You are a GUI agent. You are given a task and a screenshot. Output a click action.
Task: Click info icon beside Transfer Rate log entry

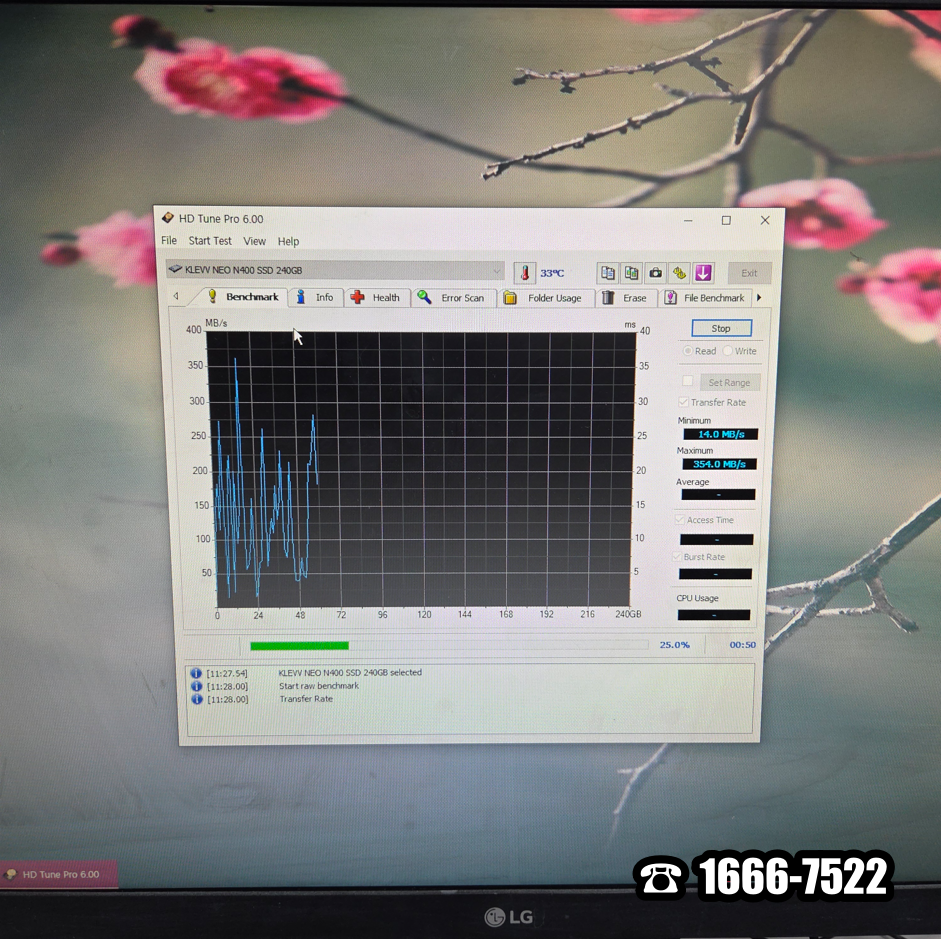pos(197,700)
